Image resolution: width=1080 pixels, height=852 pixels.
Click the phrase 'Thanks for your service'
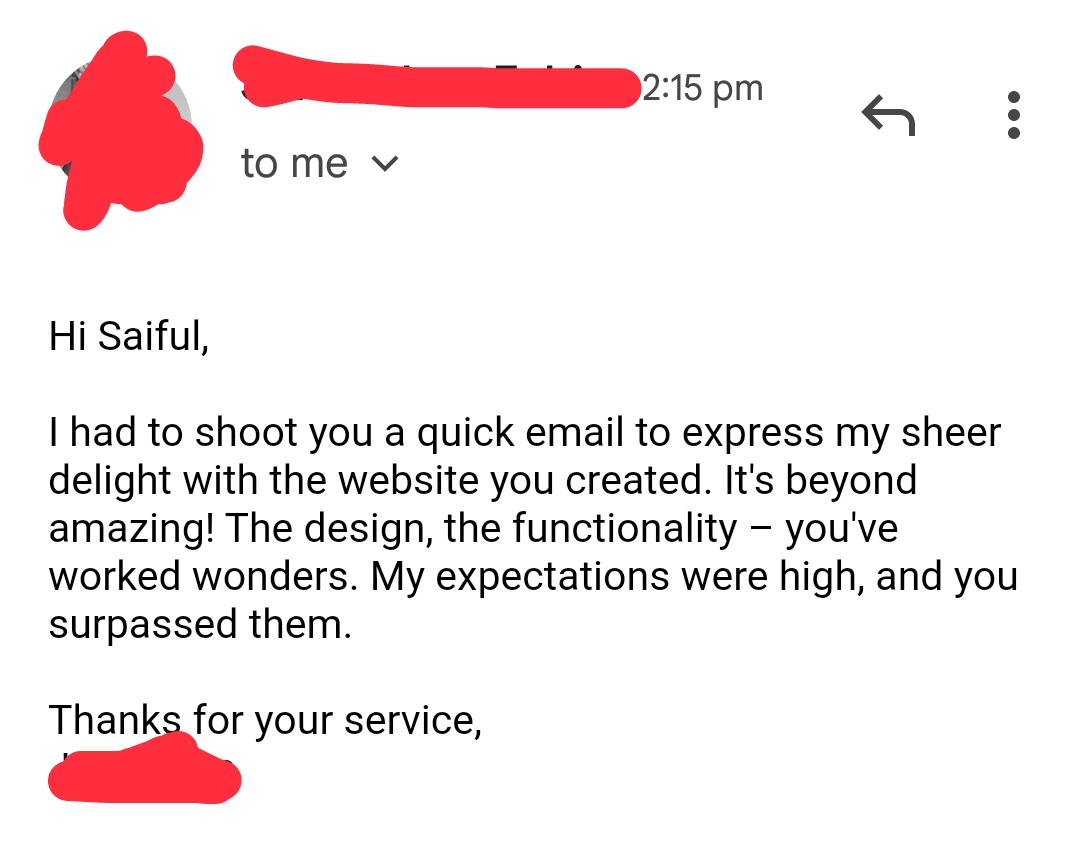(x=265, y=718)
